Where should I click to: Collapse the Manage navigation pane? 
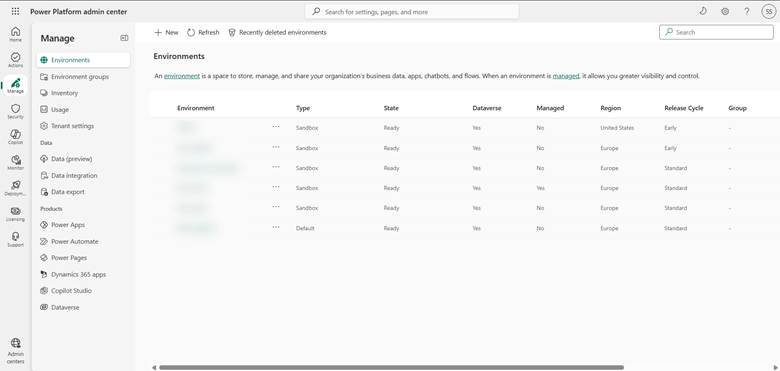(x=124, y=38)
